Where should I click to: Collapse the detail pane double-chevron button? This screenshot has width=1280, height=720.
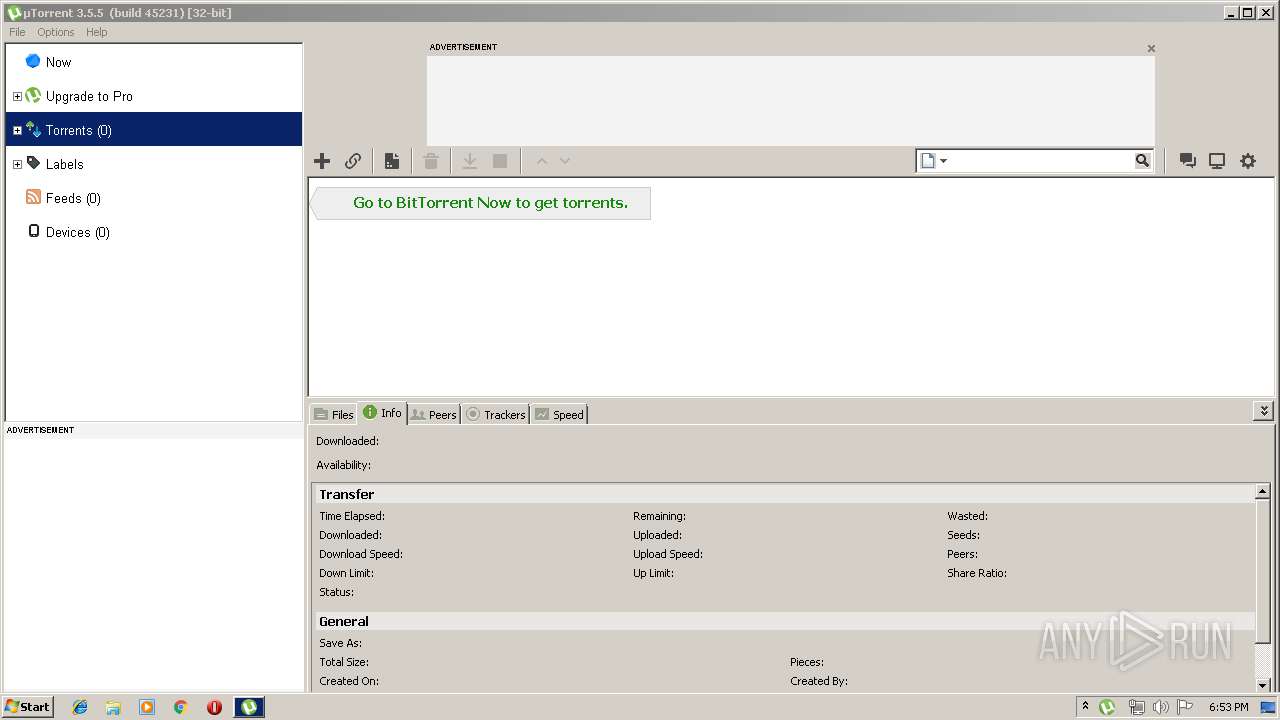(1264, 411)
